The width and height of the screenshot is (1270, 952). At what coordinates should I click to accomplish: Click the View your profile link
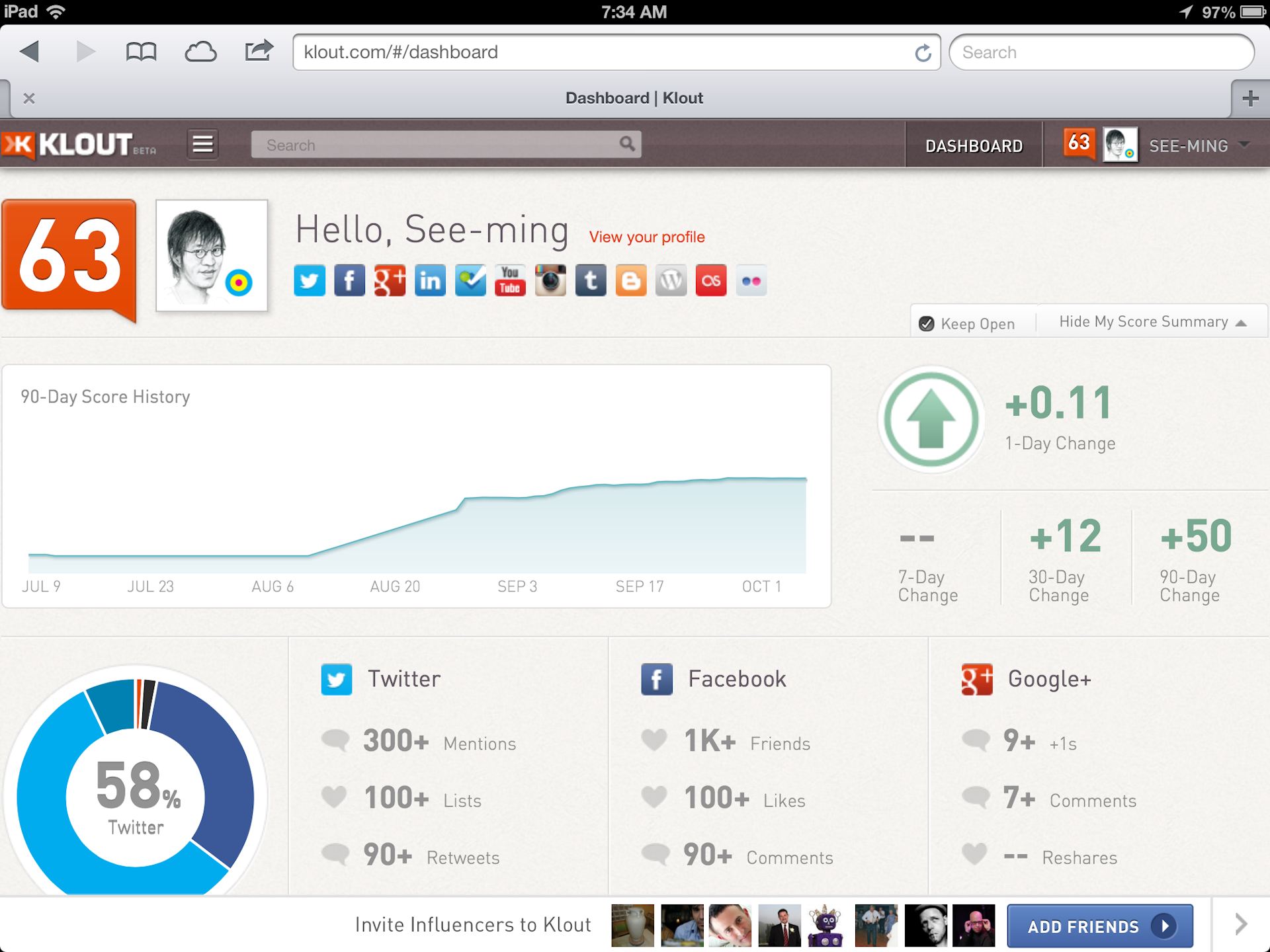647,237
